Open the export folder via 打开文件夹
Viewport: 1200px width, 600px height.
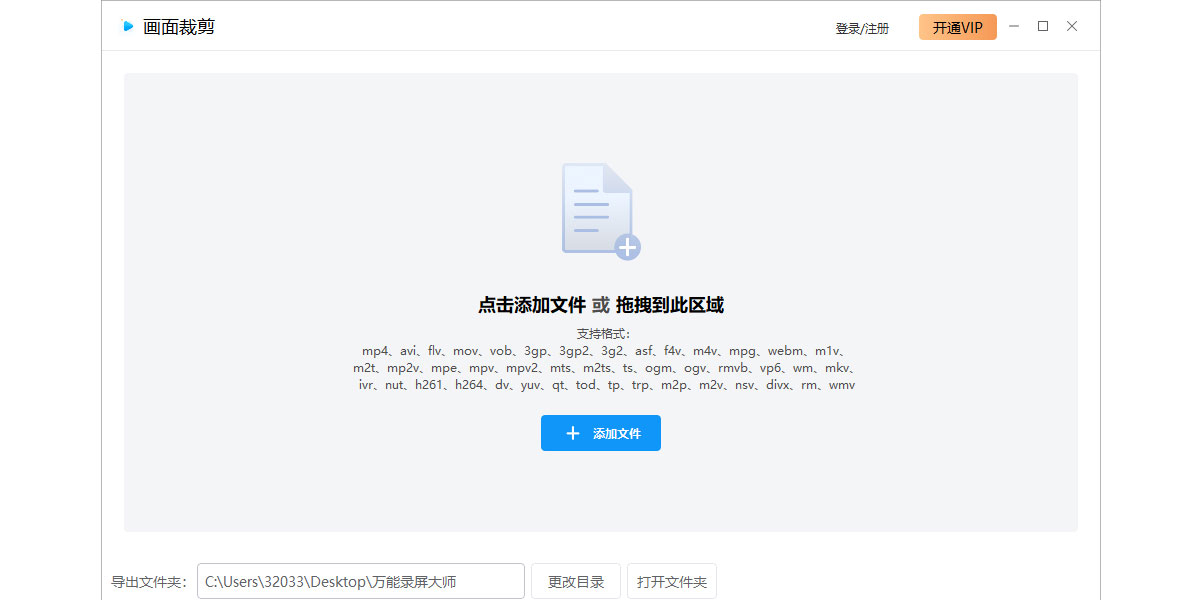pyautogui.click(x=672, y=581)
